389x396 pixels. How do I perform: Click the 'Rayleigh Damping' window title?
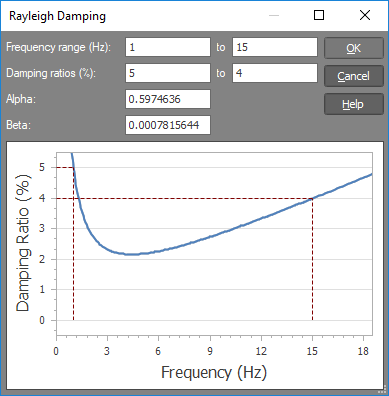pyautogui.click(x=57, y=16)
